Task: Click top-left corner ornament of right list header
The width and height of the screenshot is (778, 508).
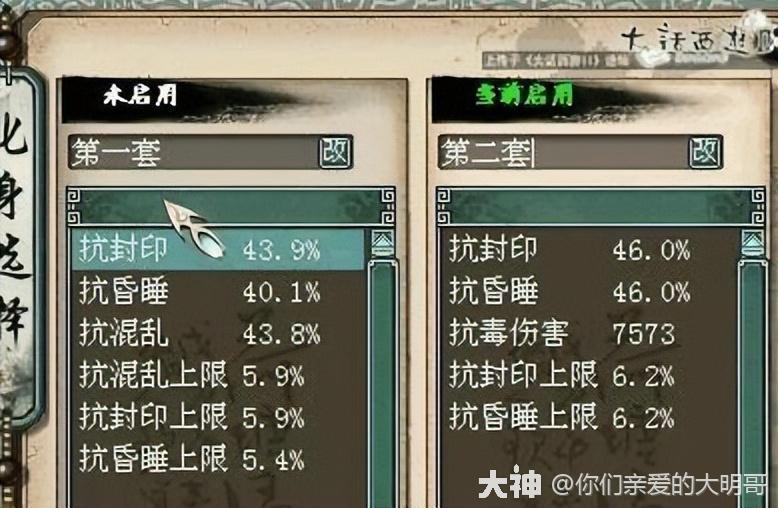Action: [444, 195]
